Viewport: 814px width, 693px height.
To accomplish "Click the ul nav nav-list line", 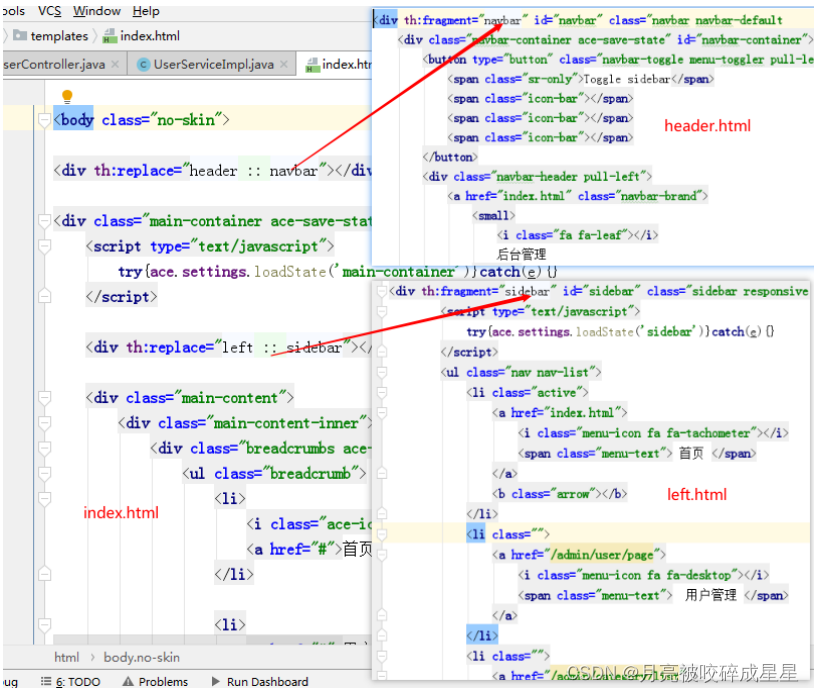I will tap(521, 372).
